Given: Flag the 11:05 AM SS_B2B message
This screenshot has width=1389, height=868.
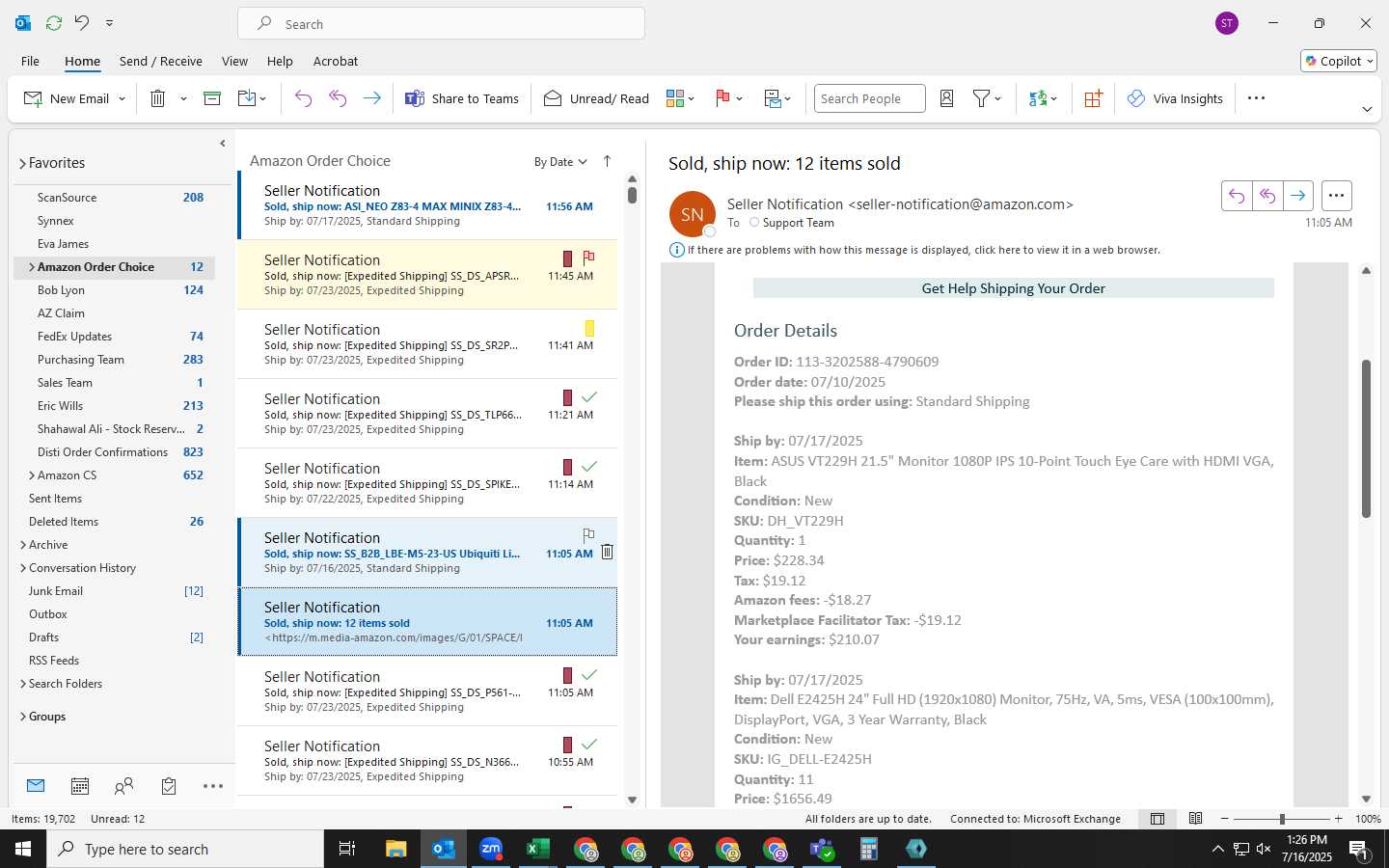Looking at the screenshot, I should [588, 535].
